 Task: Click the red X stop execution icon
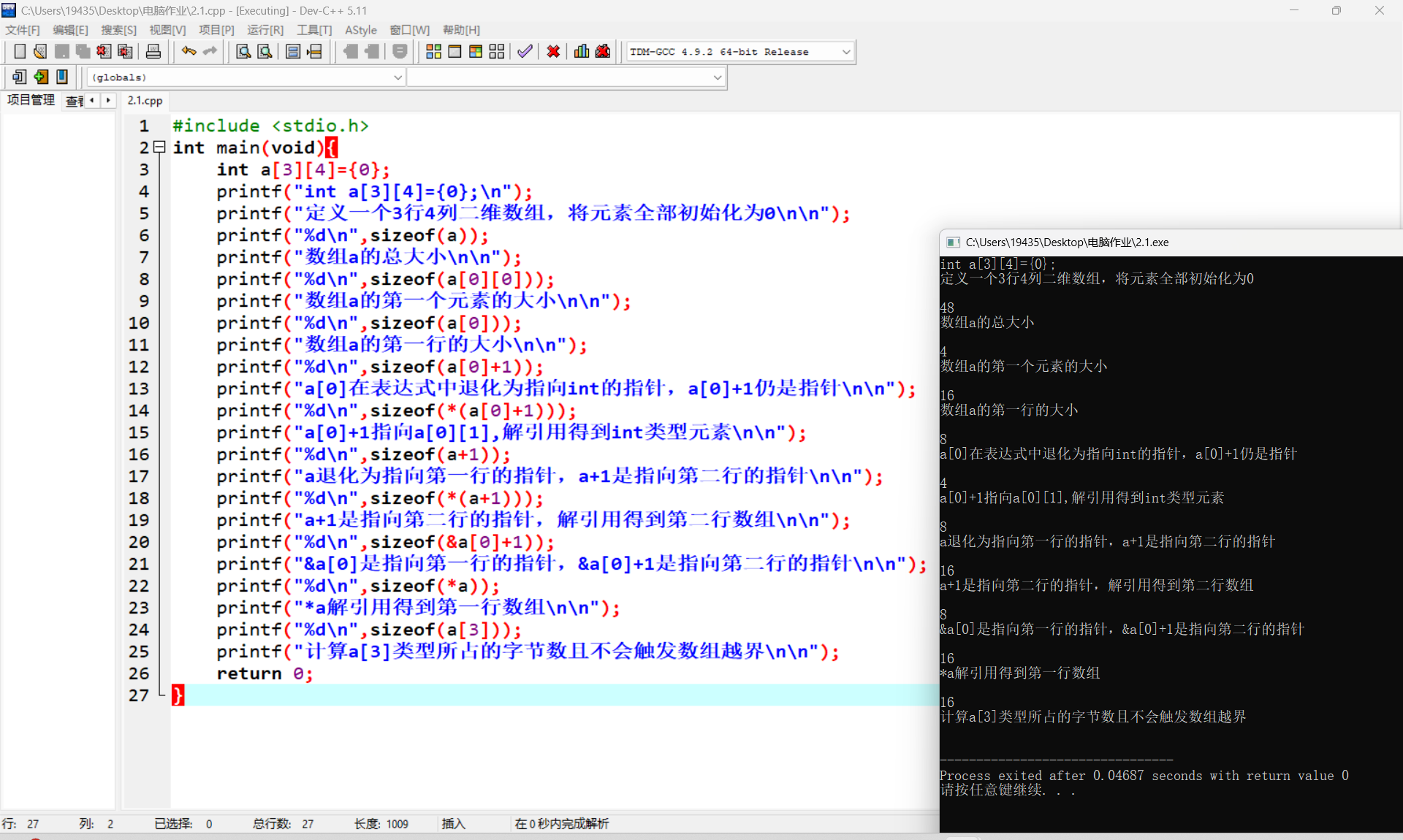553,52
